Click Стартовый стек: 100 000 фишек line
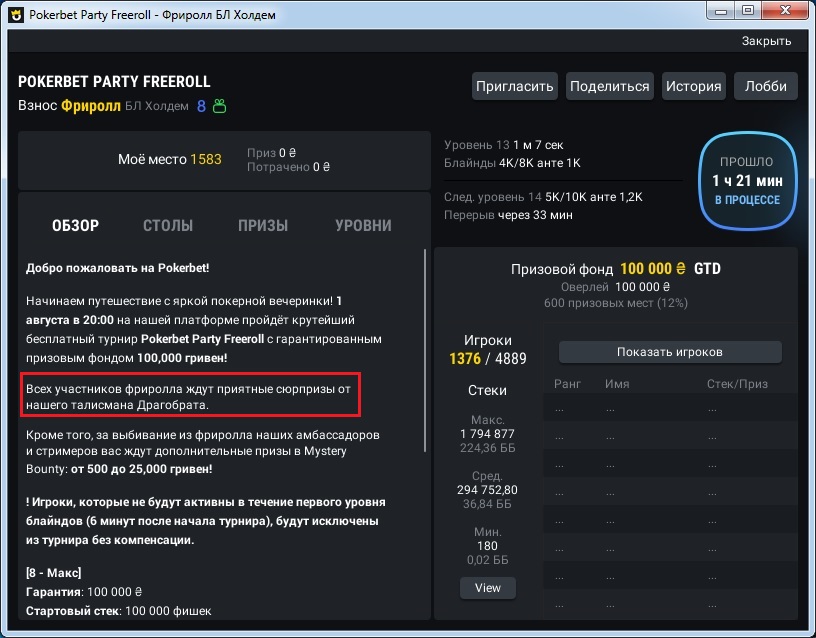The width and height of the screenshot is (816, 638). (x=119, y=610)
